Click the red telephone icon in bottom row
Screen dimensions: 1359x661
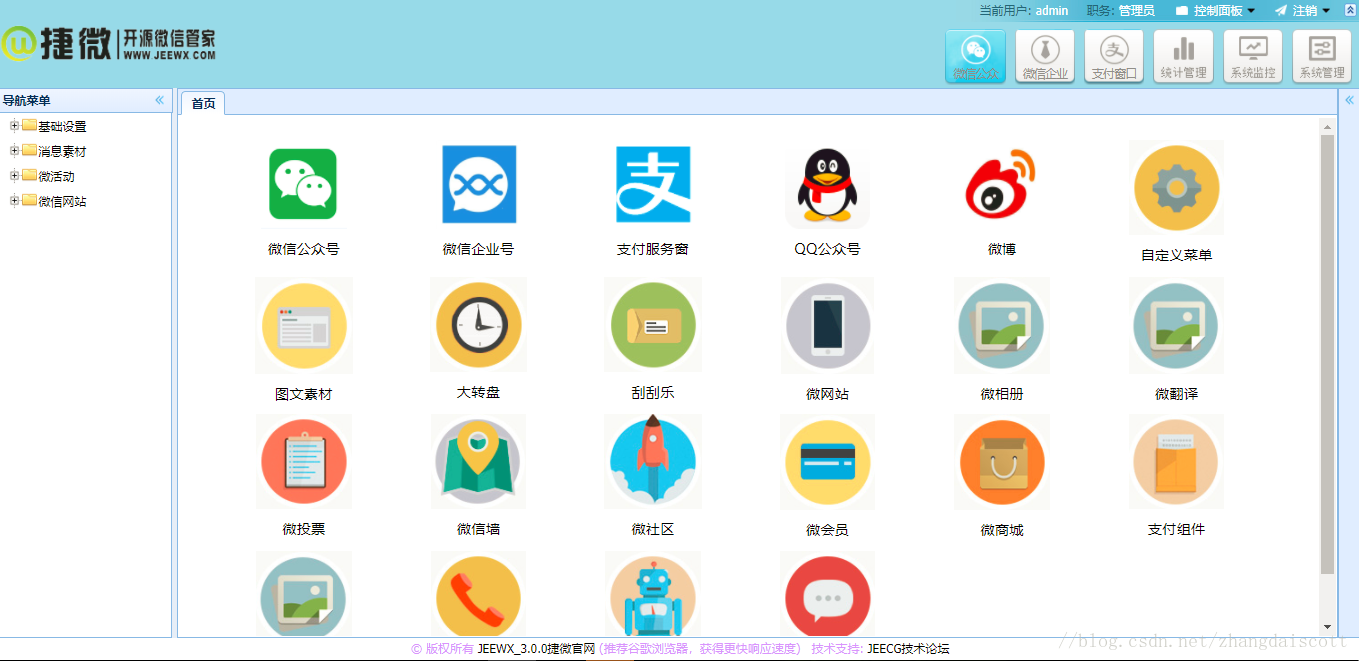(x=478, y=594)
